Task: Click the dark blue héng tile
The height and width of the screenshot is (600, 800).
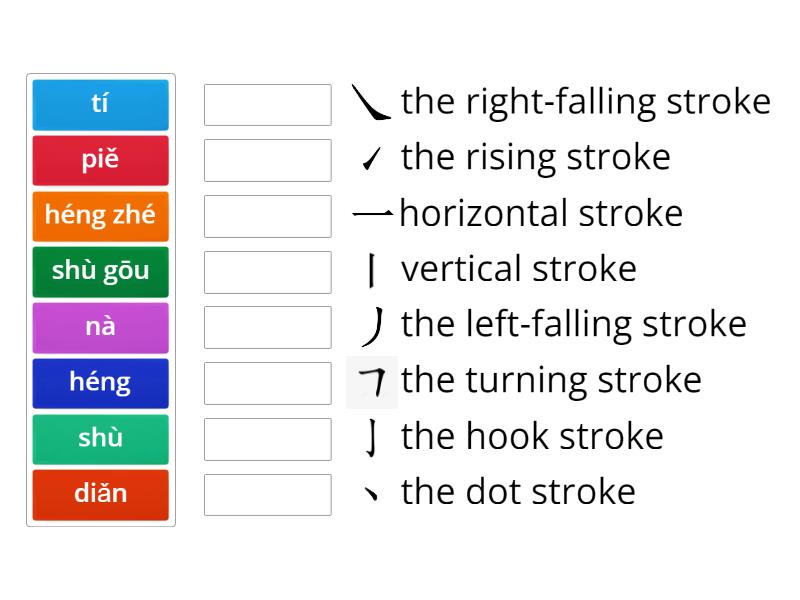Action: pyautogui.click(x=100, y=383)
